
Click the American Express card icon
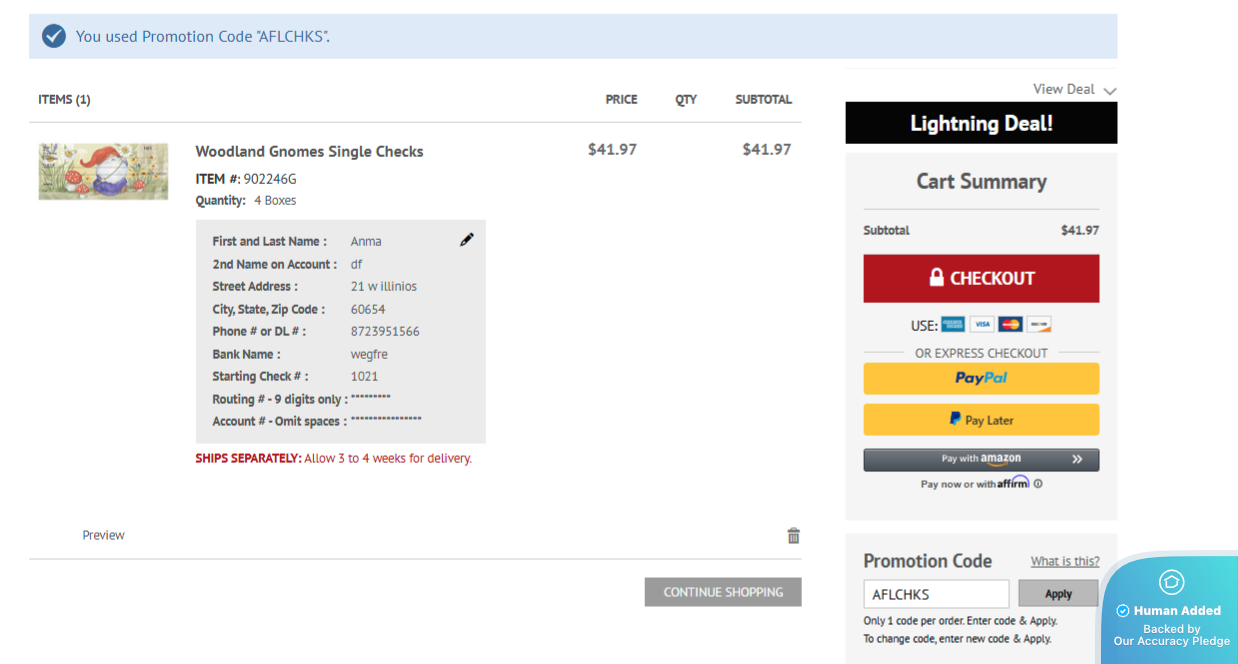(953, 325)
